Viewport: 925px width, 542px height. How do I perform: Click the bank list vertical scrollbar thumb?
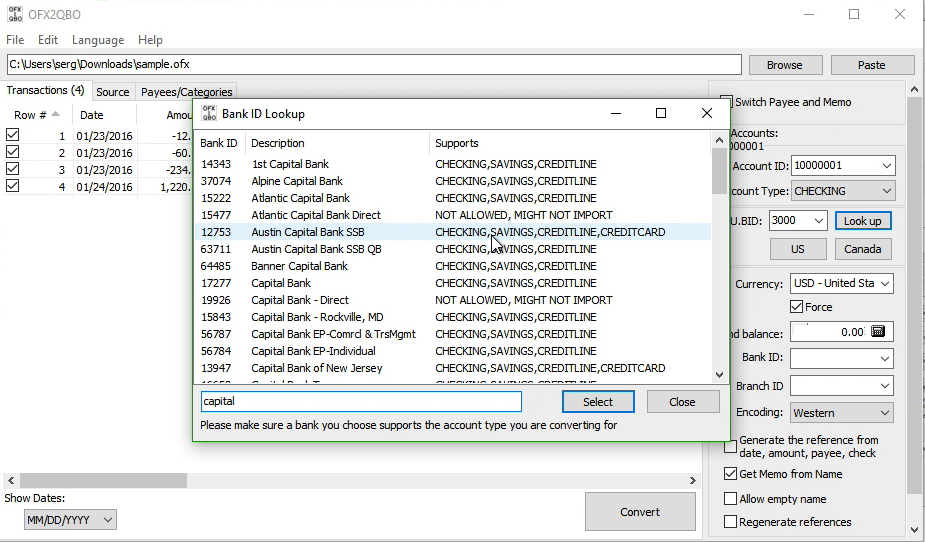click(x=719, y=170)
